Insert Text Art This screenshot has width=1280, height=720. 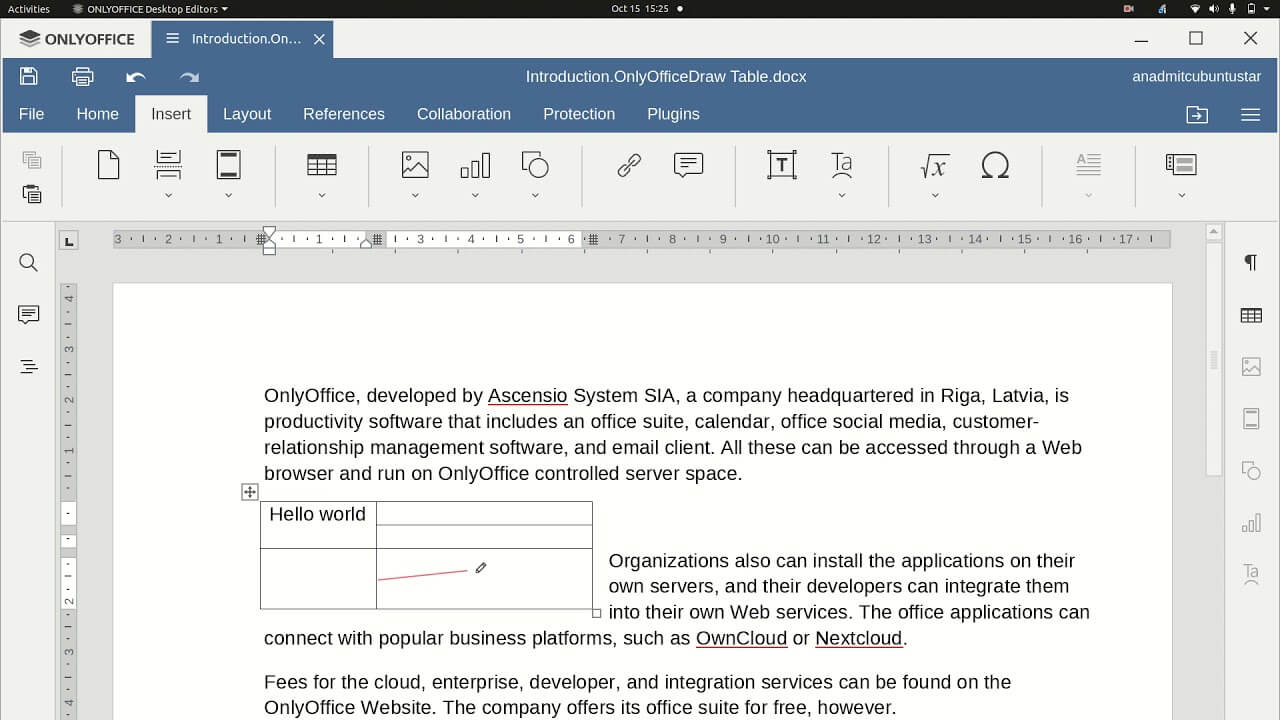coord(842,164)
